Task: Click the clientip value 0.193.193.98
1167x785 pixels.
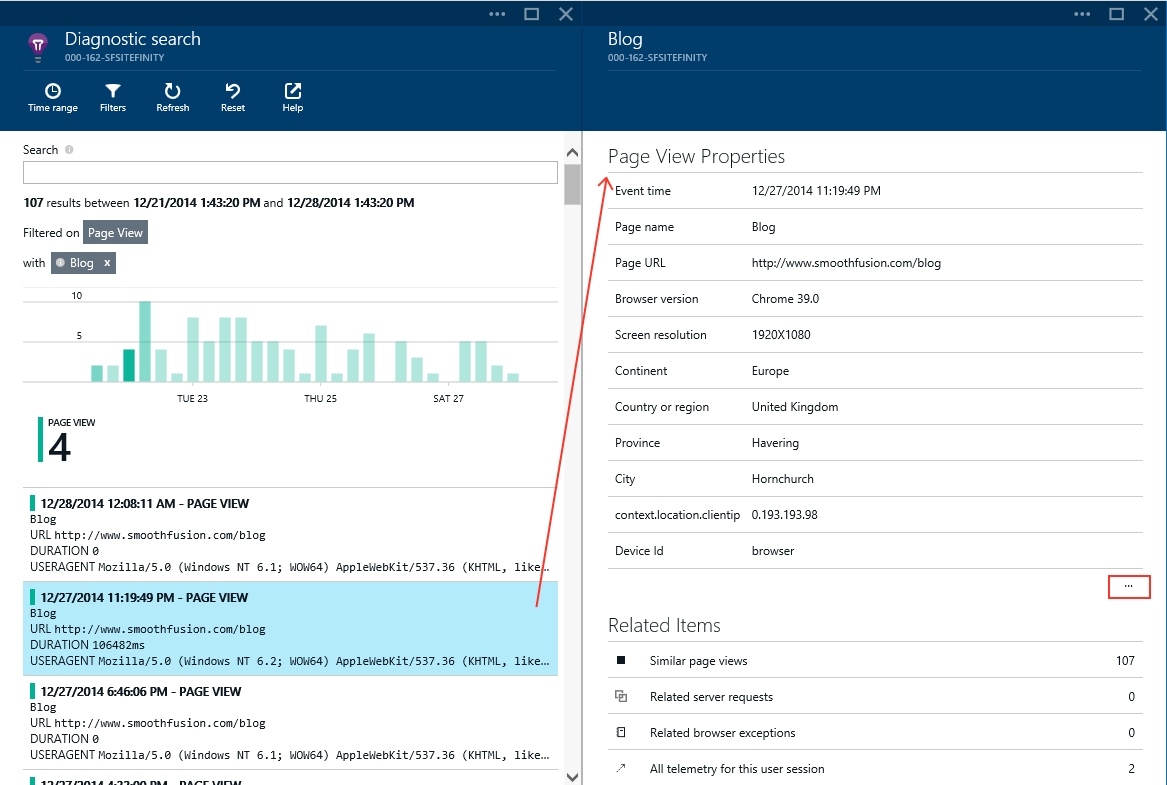Action: pos(784,514)
